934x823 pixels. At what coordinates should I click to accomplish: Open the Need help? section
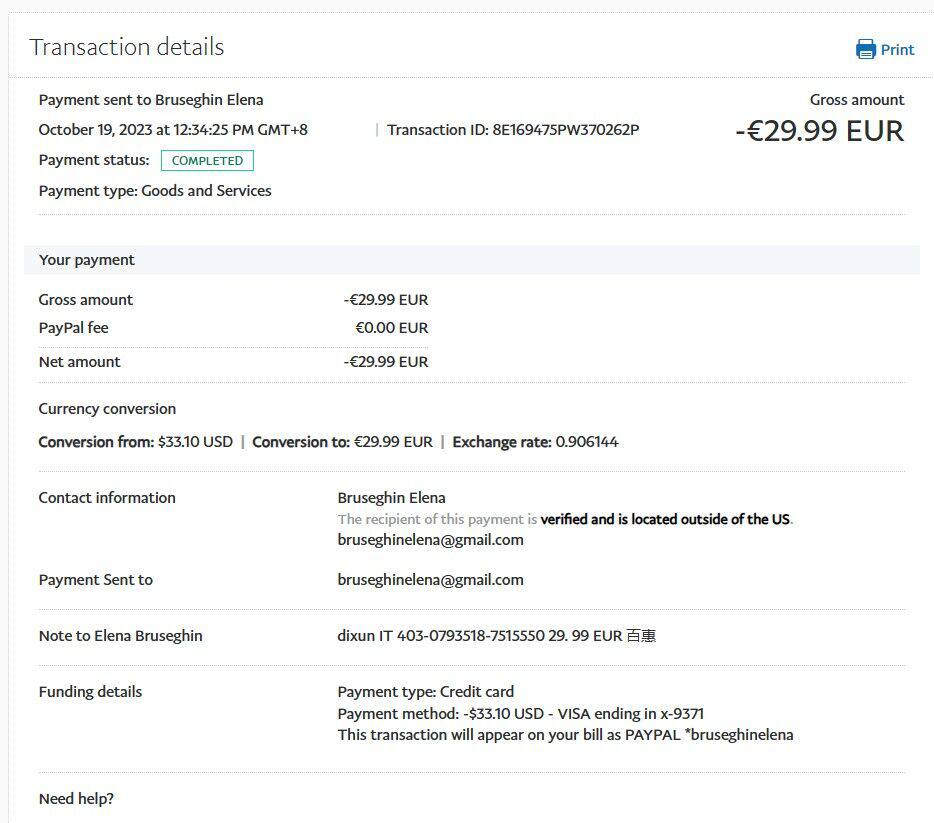pos(76,799)
